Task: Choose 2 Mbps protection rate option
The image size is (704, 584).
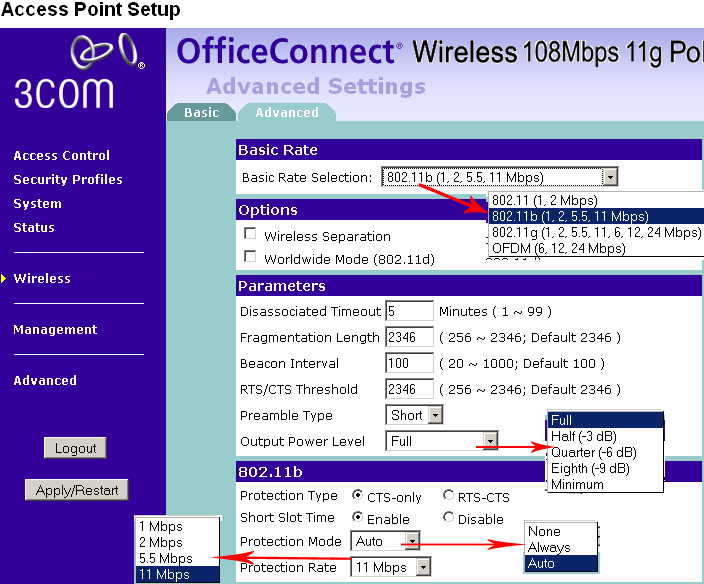Action: (x=177, y=542)
